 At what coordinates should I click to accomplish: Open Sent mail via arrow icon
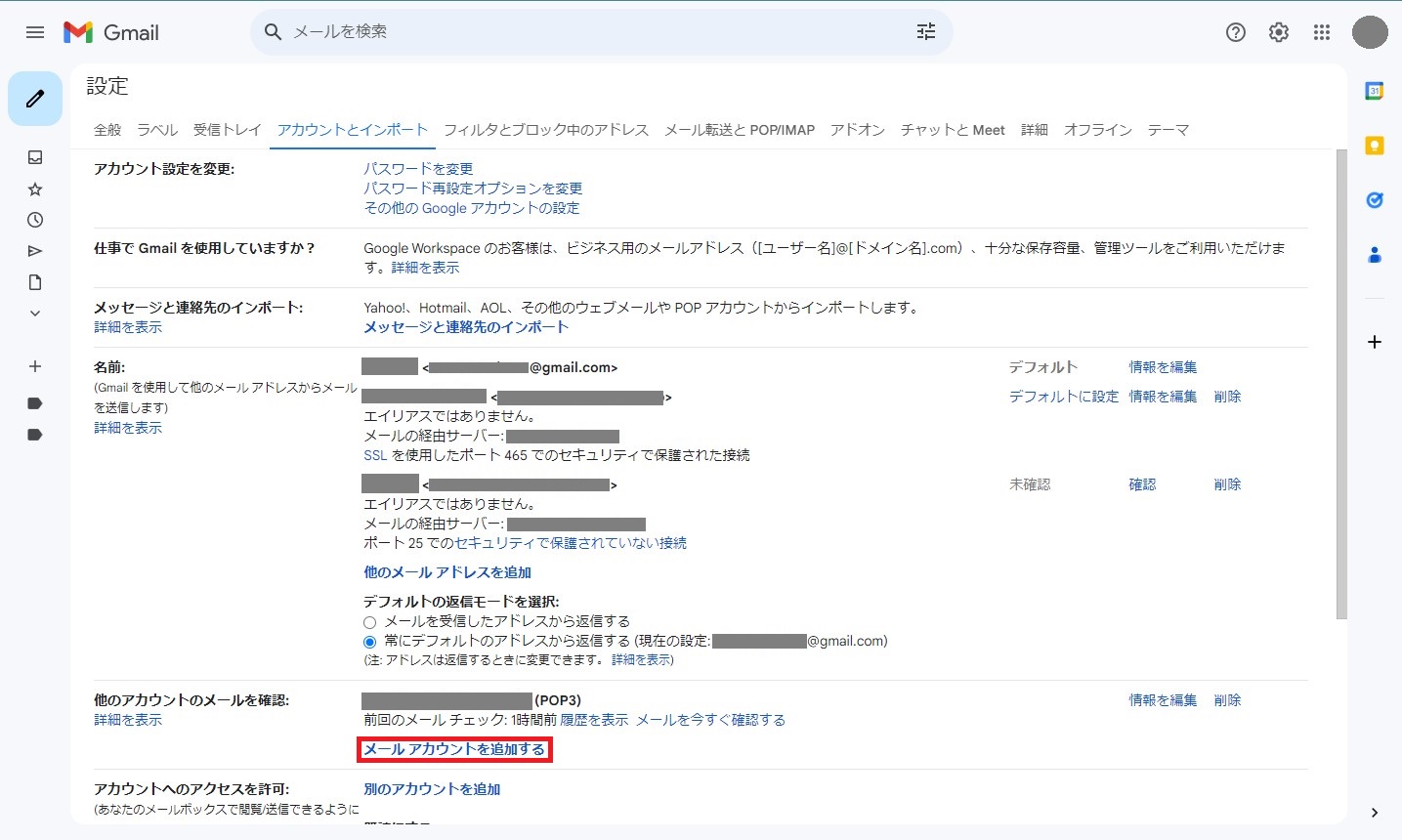tap(35, 251)
